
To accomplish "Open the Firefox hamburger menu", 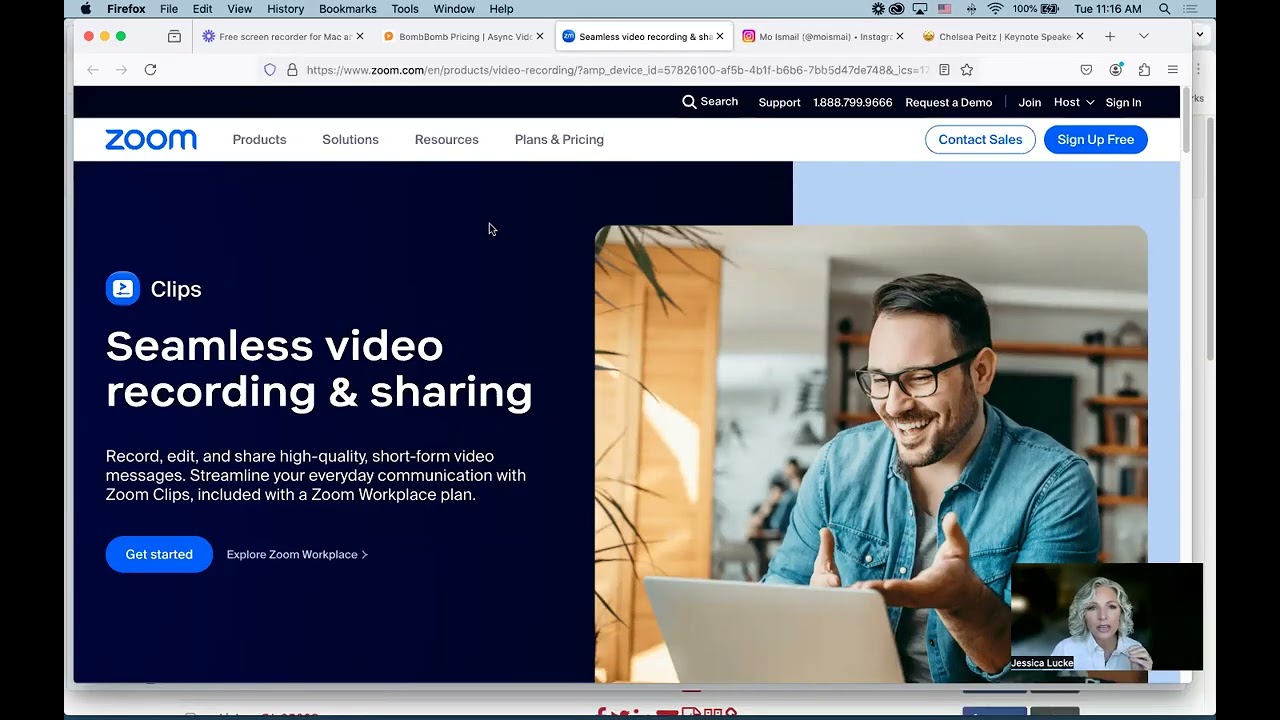I will (1173, 70).
